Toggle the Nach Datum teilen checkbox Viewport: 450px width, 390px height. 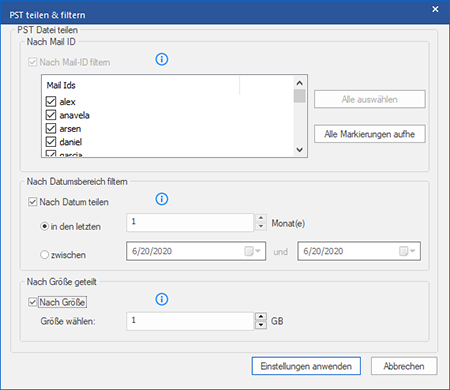32,202
